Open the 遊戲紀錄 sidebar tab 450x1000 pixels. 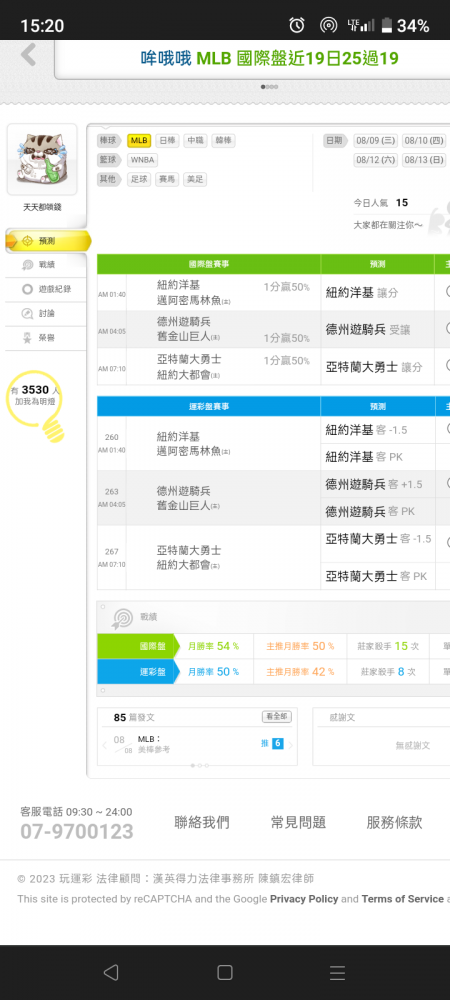pyautogui.click(x=46, y=289)
